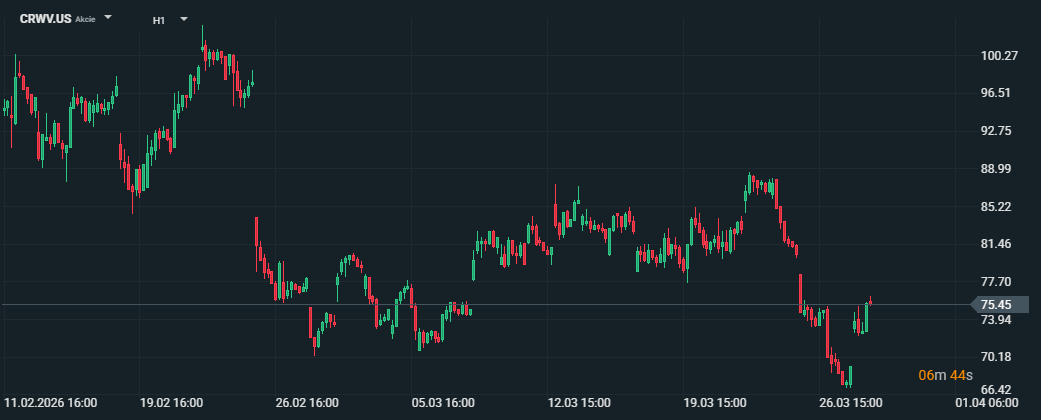The image size is (1041, 420).
Task: Click the 66.42 lowest price label
Action: pos(998,390)
